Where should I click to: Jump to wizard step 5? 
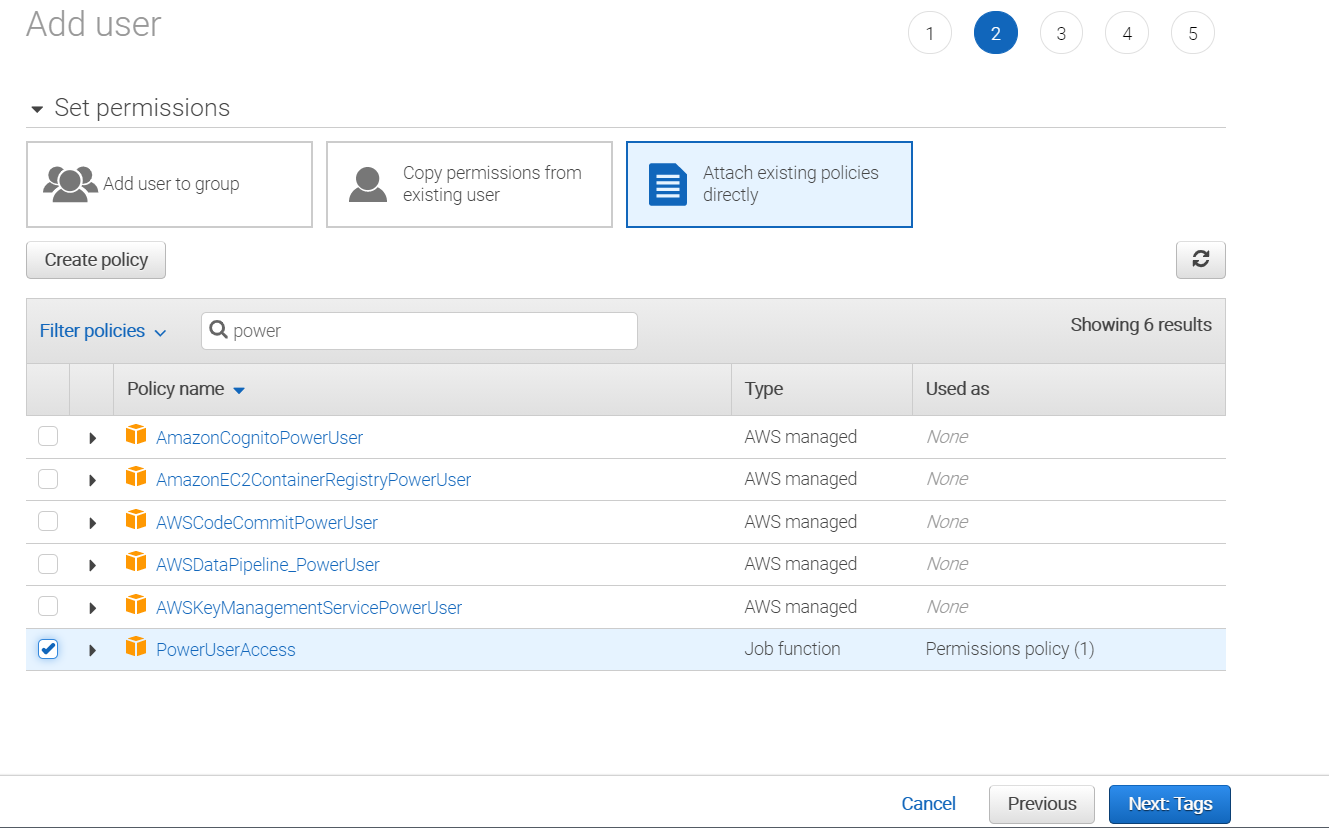click(1193, 33)
